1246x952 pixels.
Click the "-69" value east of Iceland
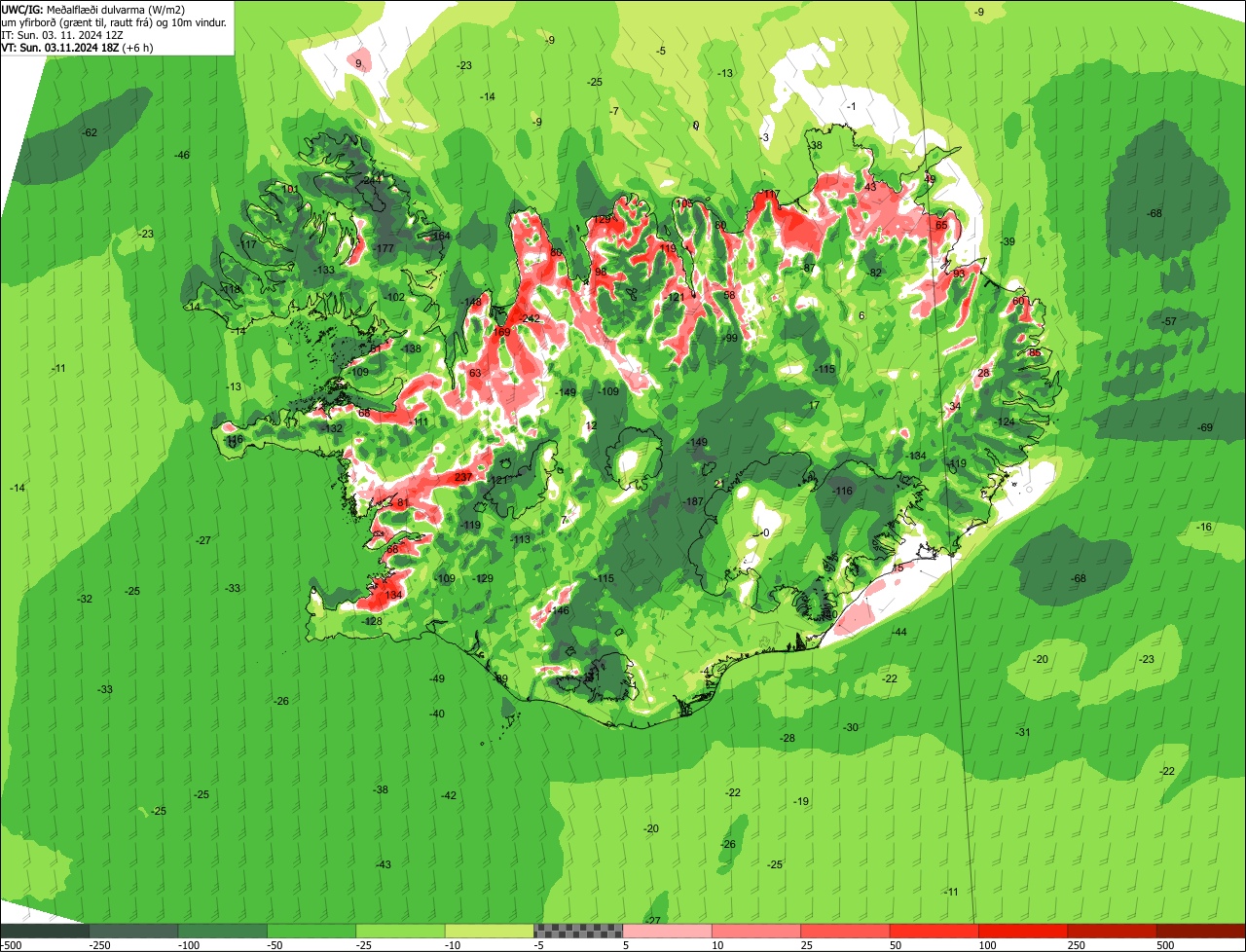1205,428
